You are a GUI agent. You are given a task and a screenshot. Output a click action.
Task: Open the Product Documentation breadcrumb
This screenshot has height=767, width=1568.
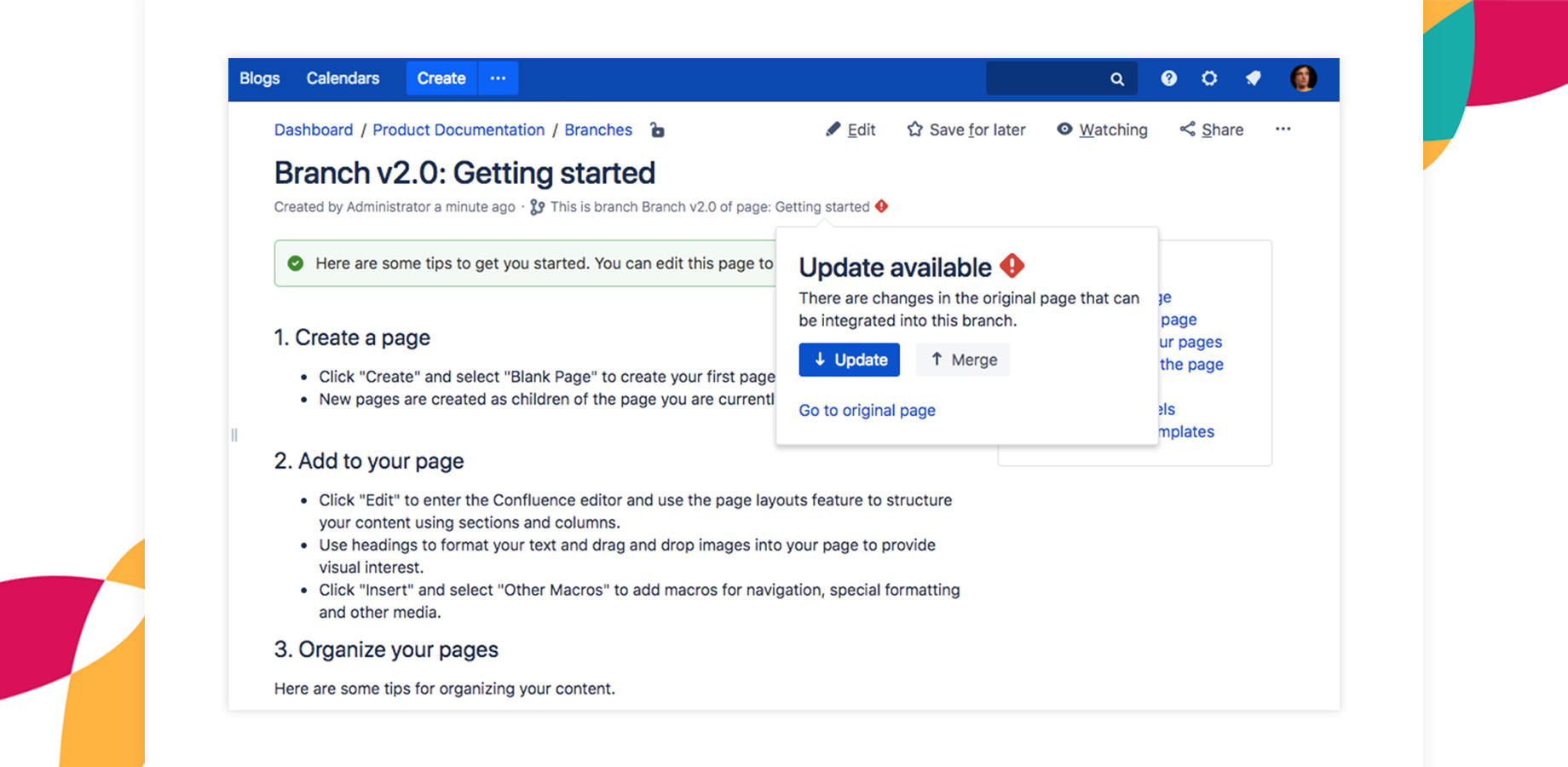(458, 130)
